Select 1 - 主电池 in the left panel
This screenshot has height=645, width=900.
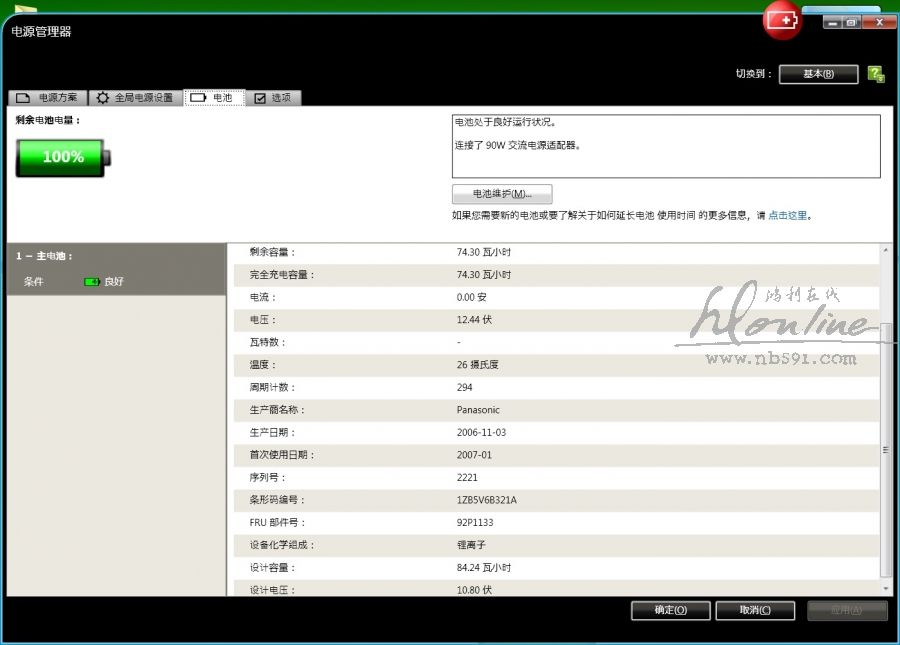[x=45, y=256]
